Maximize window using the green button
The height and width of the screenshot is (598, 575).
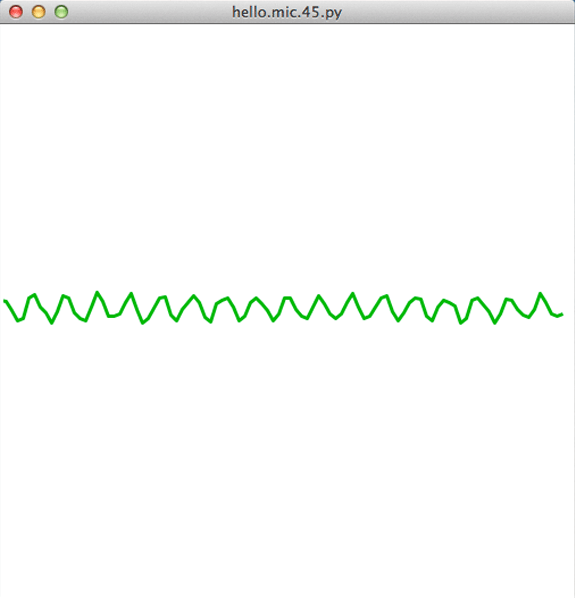click(x=61, y=12)
